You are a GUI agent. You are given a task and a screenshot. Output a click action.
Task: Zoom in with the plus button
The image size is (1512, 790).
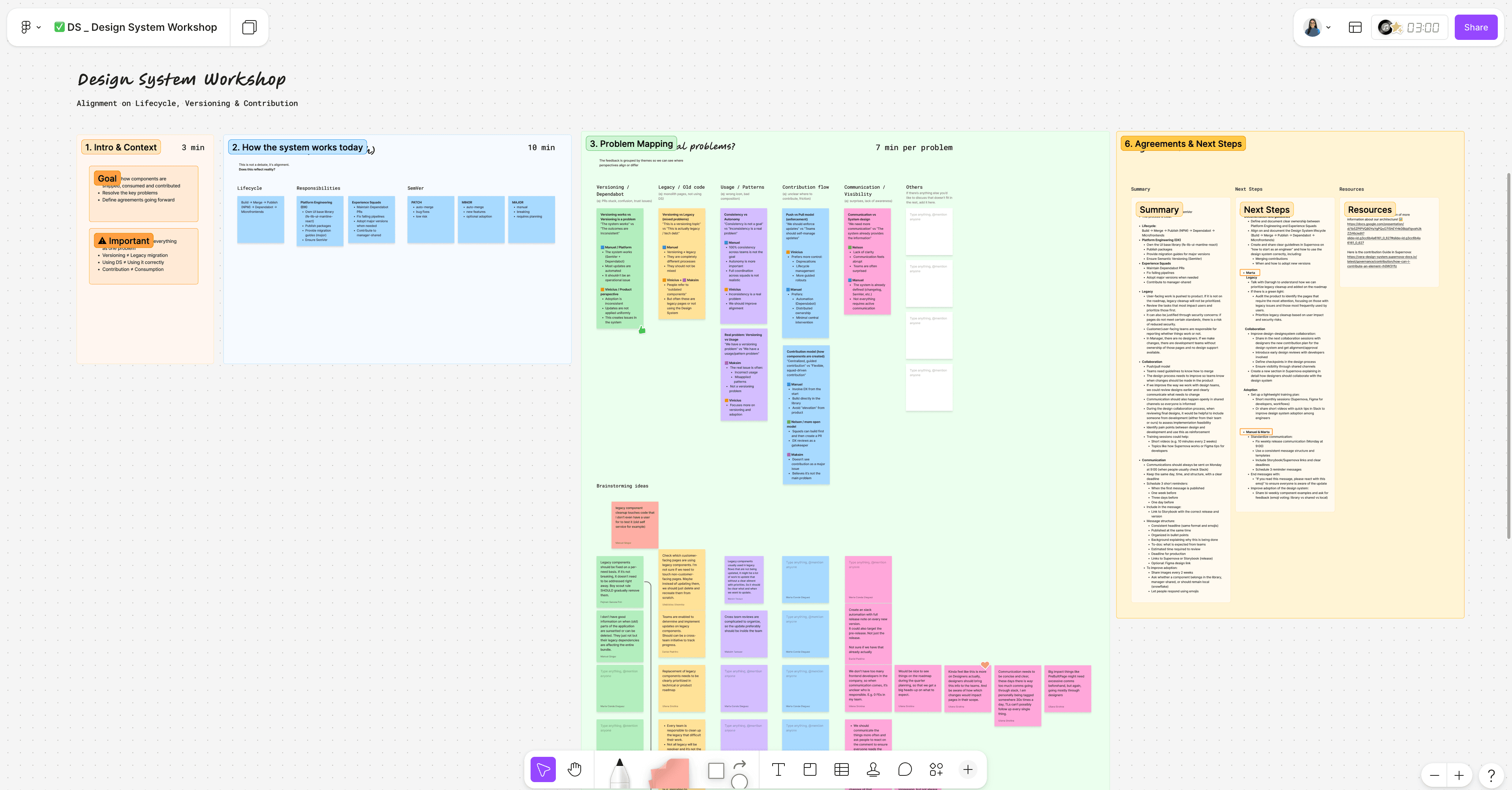click(1459, 775)
